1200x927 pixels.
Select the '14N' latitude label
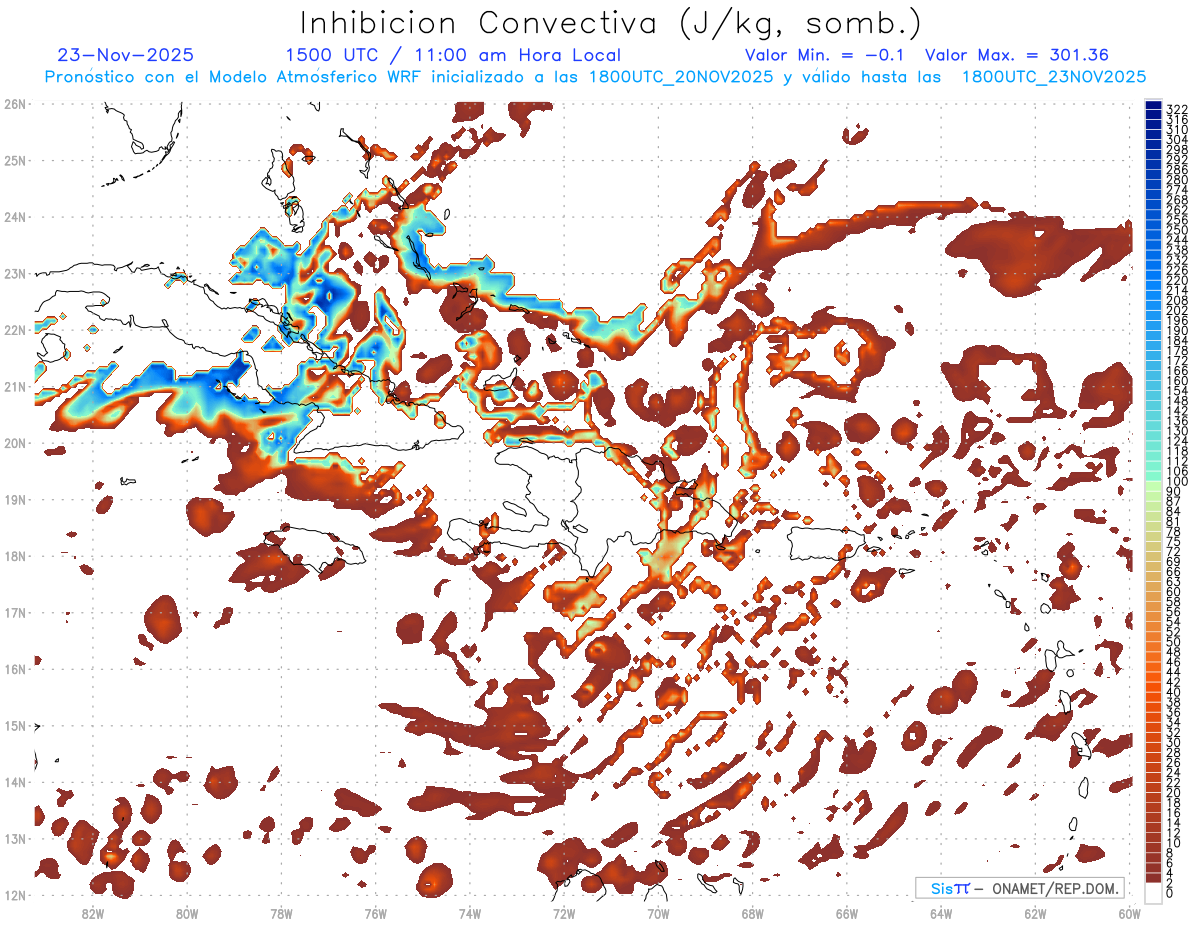pos(15,782)
